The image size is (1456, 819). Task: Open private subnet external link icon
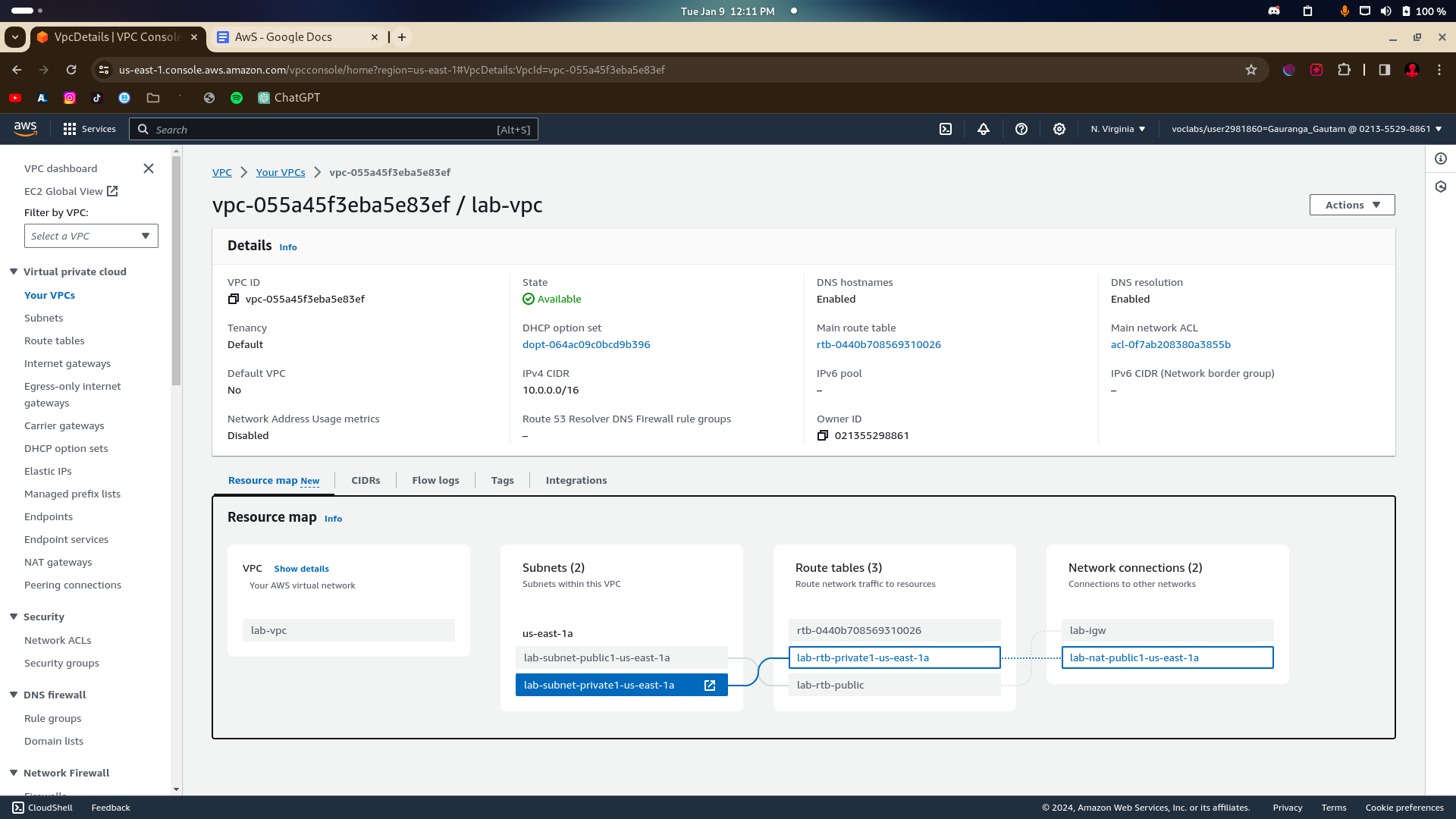click(x=710, y=686)
